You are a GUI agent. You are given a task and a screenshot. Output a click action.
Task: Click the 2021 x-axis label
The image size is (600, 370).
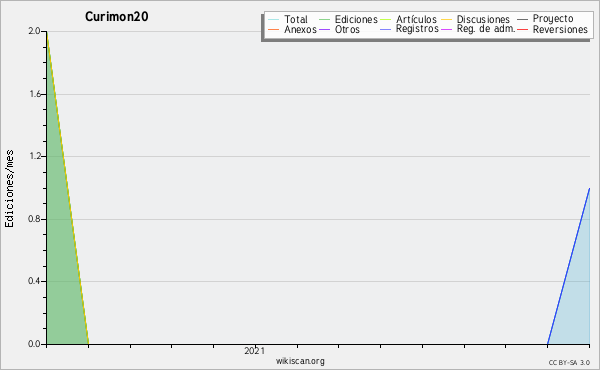coord(254,350)
